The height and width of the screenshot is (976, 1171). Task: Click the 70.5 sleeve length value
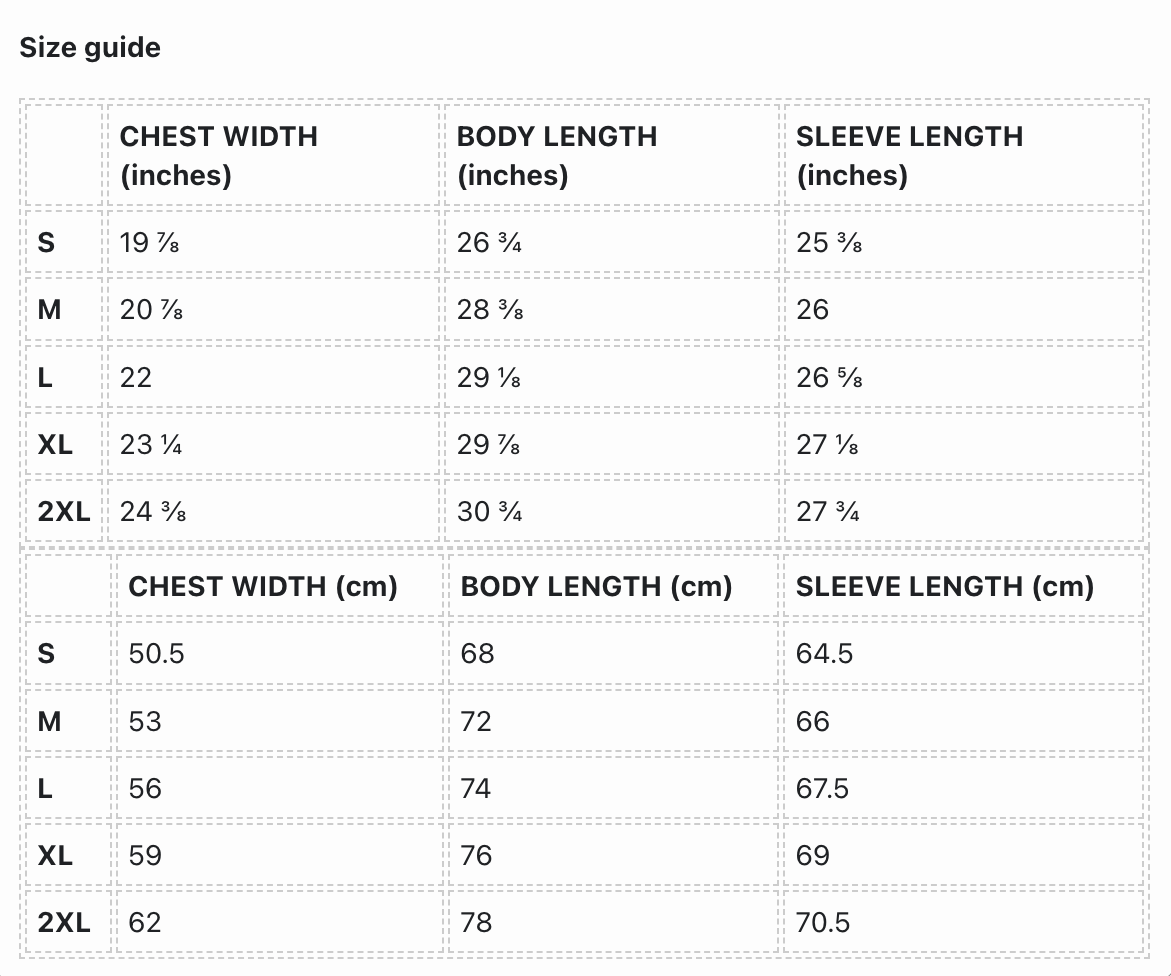coord(822,922)
